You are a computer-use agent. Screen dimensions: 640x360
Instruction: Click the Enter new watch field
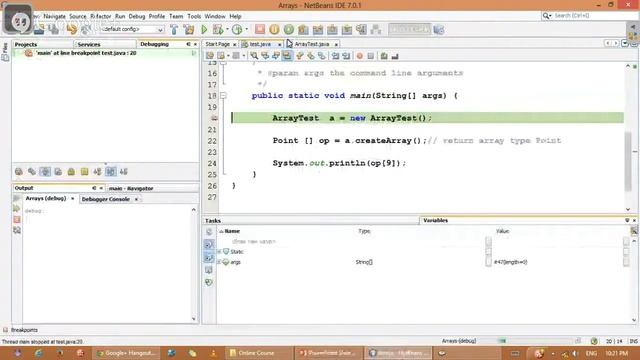(253, 242)
